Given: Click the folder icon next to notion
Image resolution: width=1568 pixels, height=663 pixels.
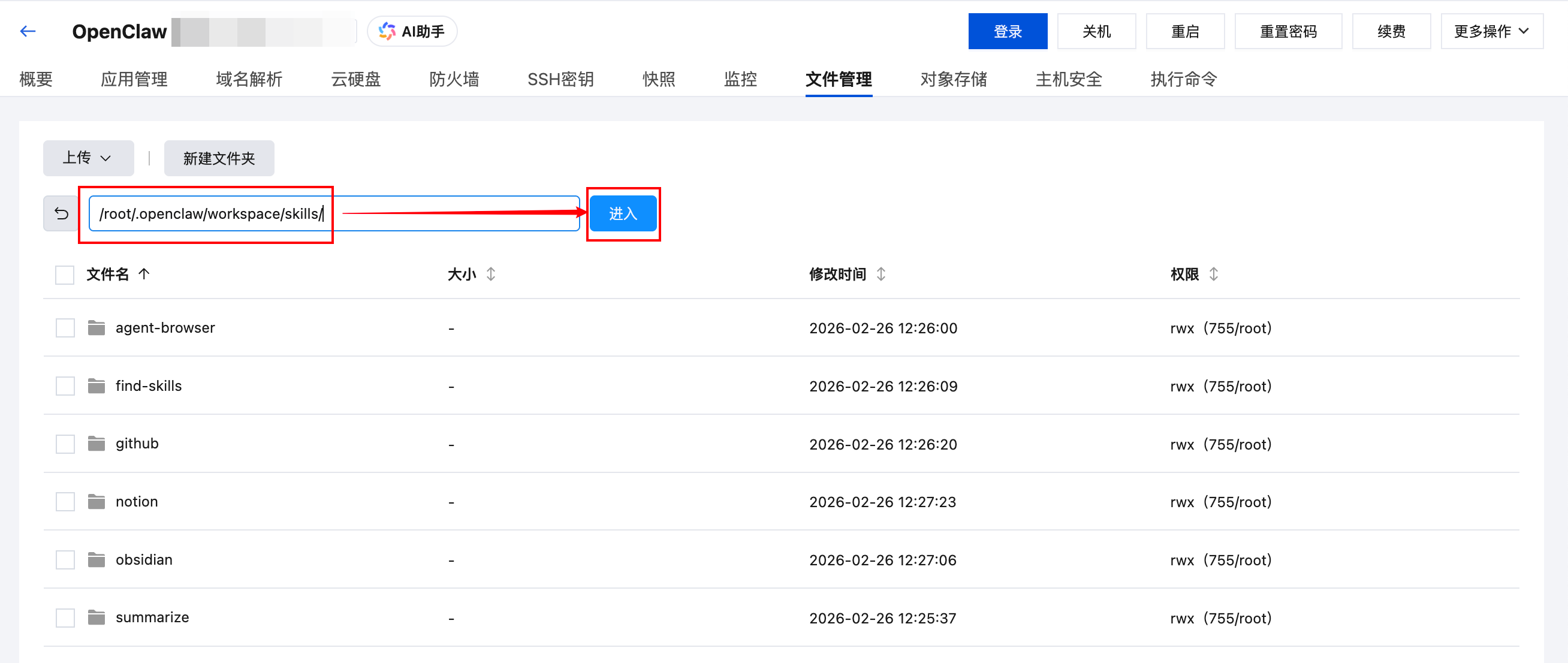Looking at the screenshot, I should [96, 501].
